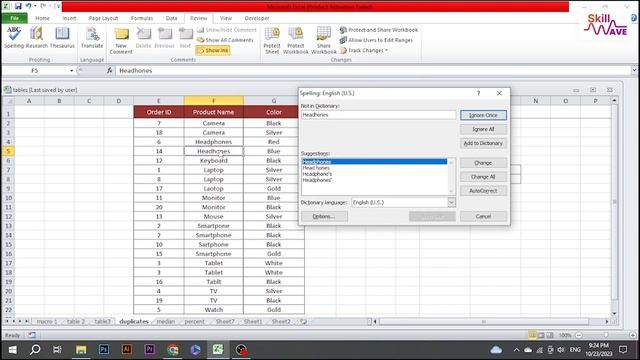Click the Protect Sheet icon
The width and height of the screenshot is (640, 360).
pyautogui.click(x=272, y=40)
